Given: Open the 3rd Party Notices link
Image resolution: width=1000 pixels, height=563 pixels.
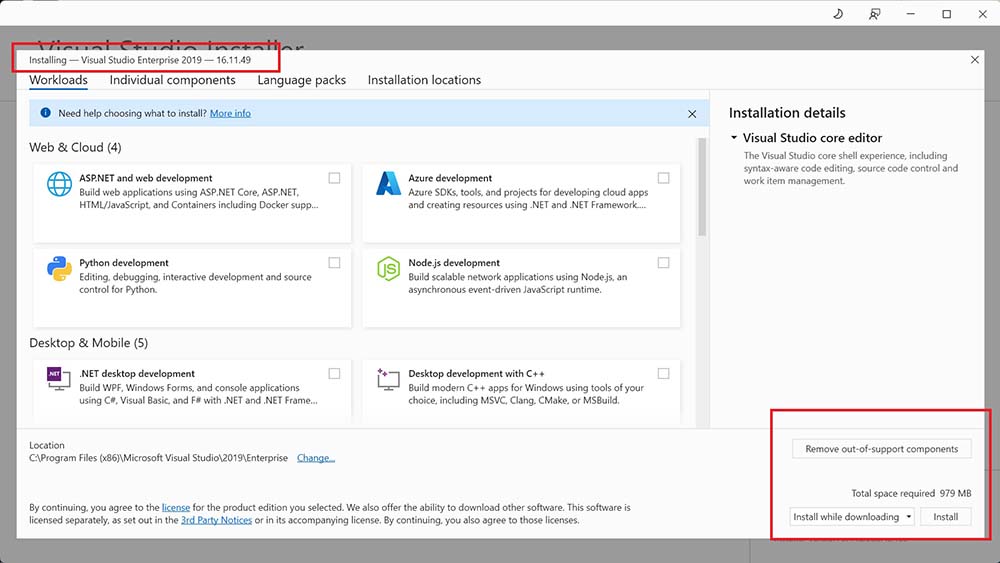Looking at the screenshot, I should pyautogui.click(x=216, y=520).
